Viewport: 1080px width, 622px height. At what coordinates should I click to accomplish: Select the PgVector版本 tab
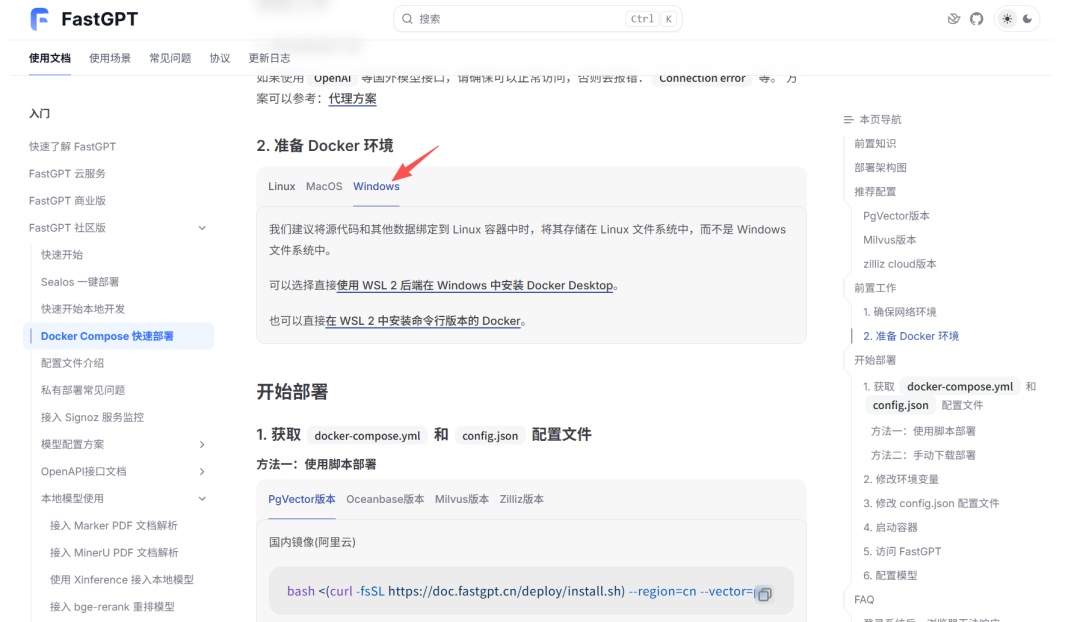point(302,499)
